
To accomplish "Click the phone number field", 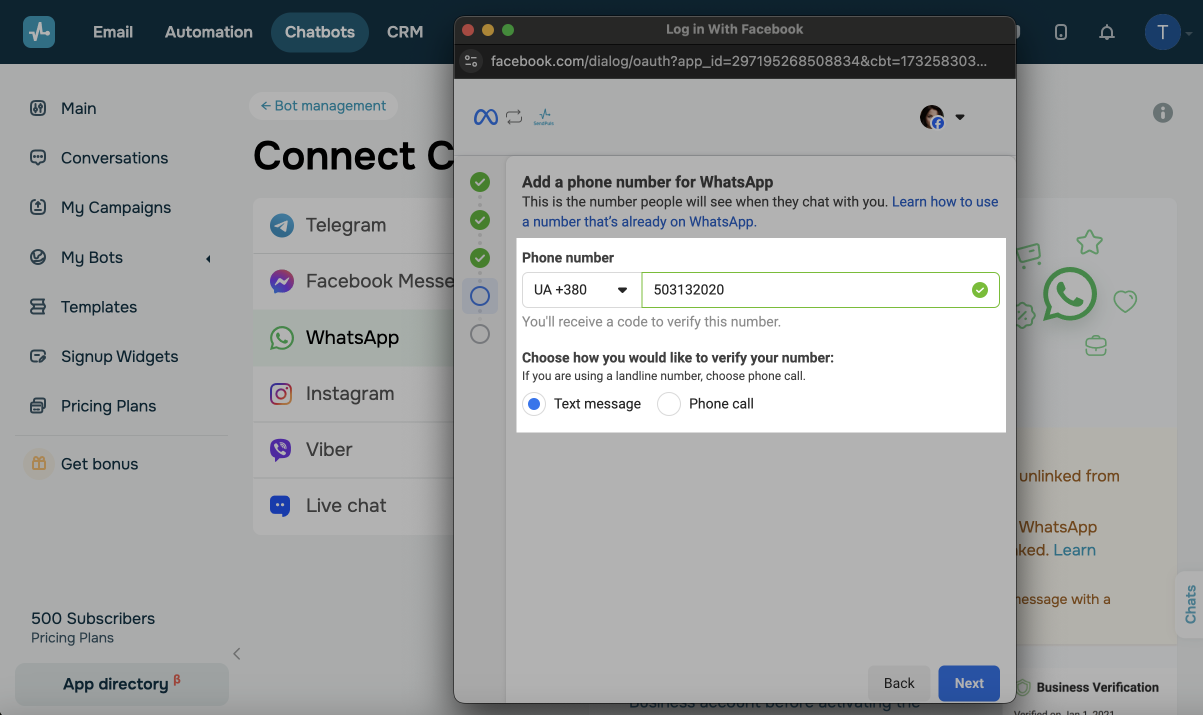I will (x=820, y=290).
